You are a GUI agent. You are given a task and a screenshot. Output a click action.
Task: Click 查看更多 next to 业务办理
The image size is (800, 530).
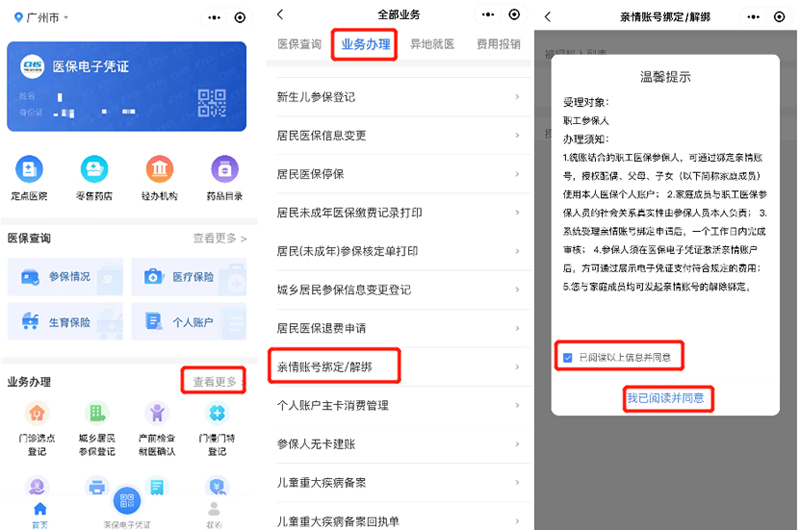click(215, 382)
